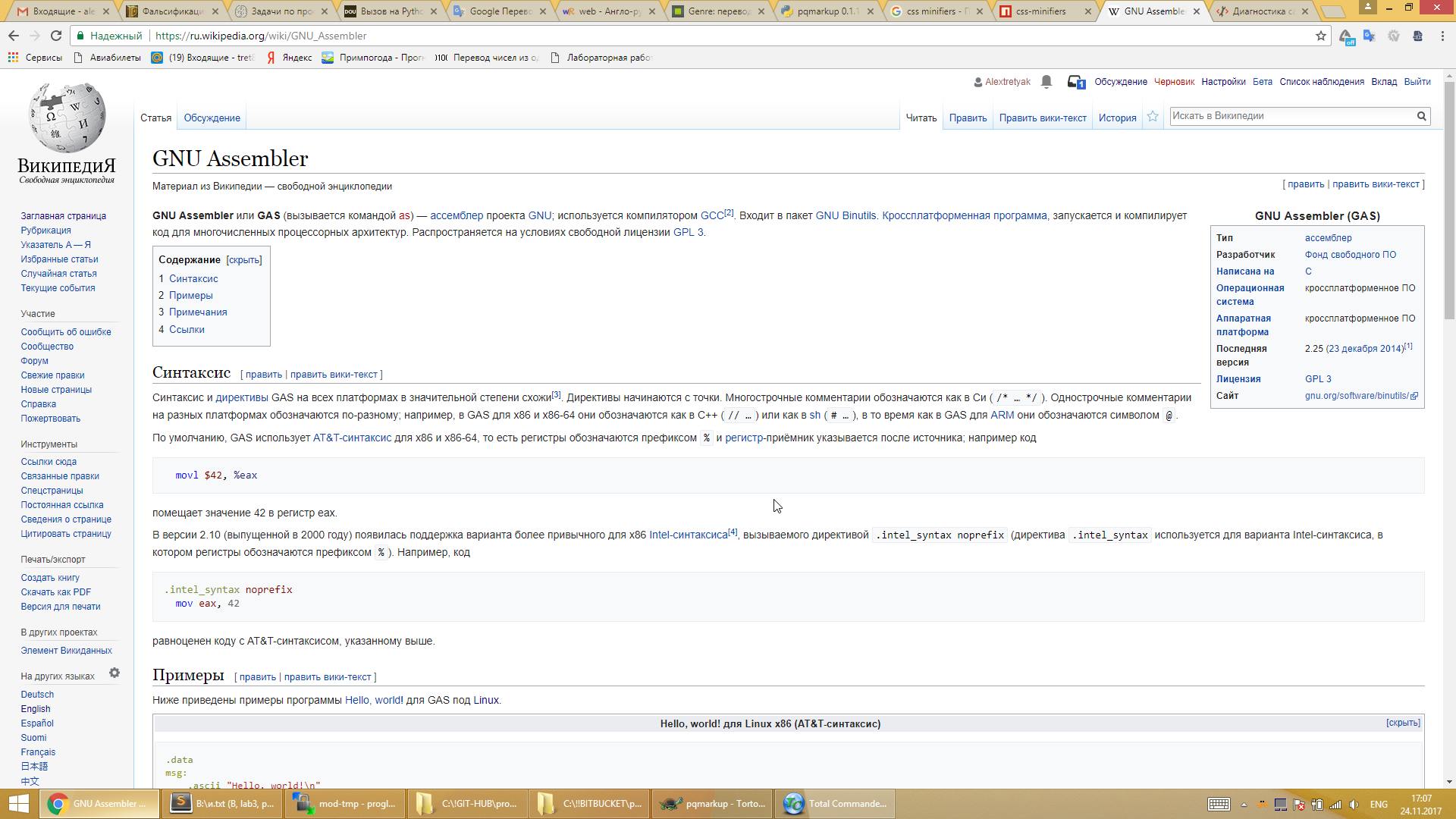Click the Wikipedia globe logo
This screenshot has width=1456, height=819.
pyautogui.click(x=67, y=118)
